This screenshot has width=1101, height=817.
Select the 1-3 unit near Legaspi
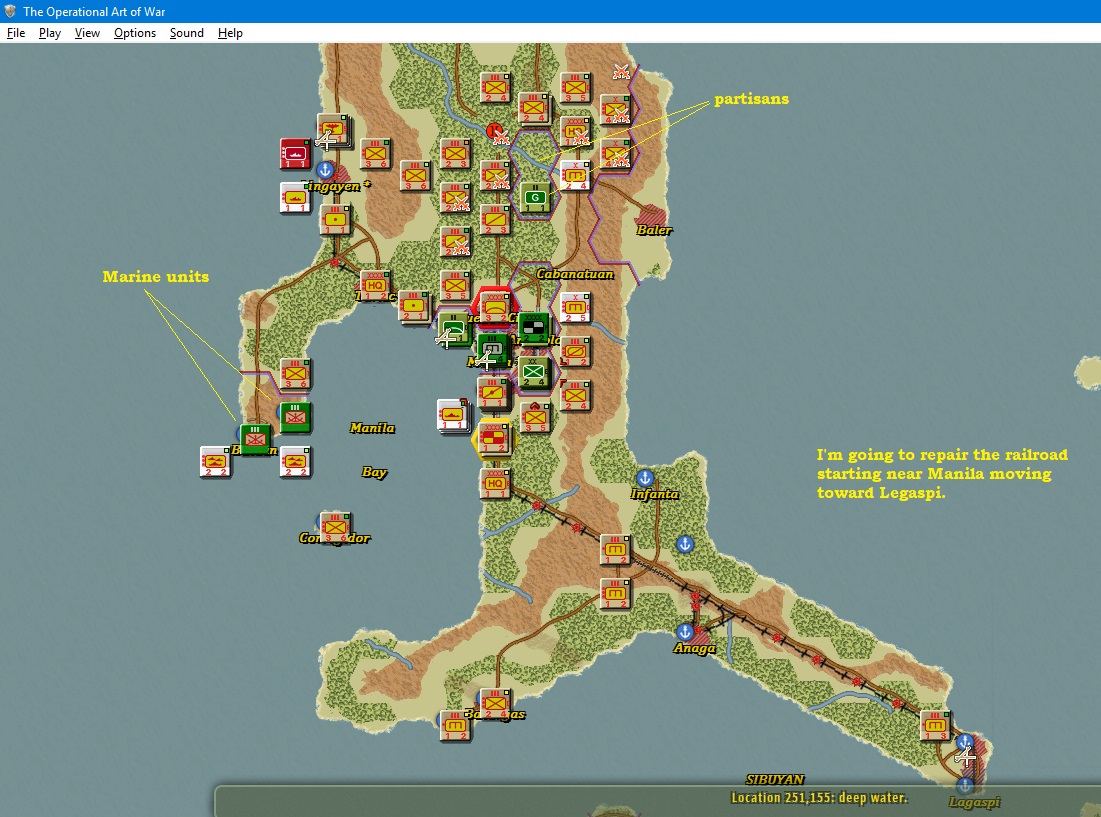pyautogui.click(x=935, y=725)
